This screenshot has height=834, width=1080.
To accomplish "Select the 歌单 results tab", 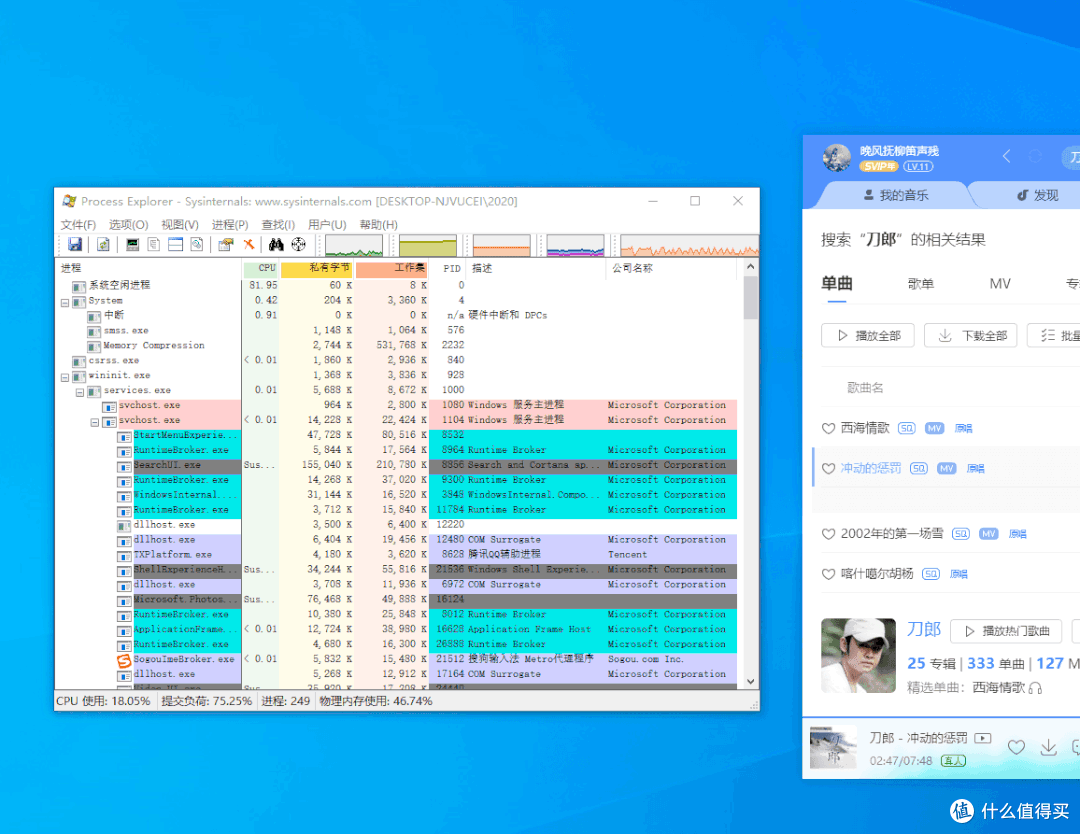I will pos(920,284).
